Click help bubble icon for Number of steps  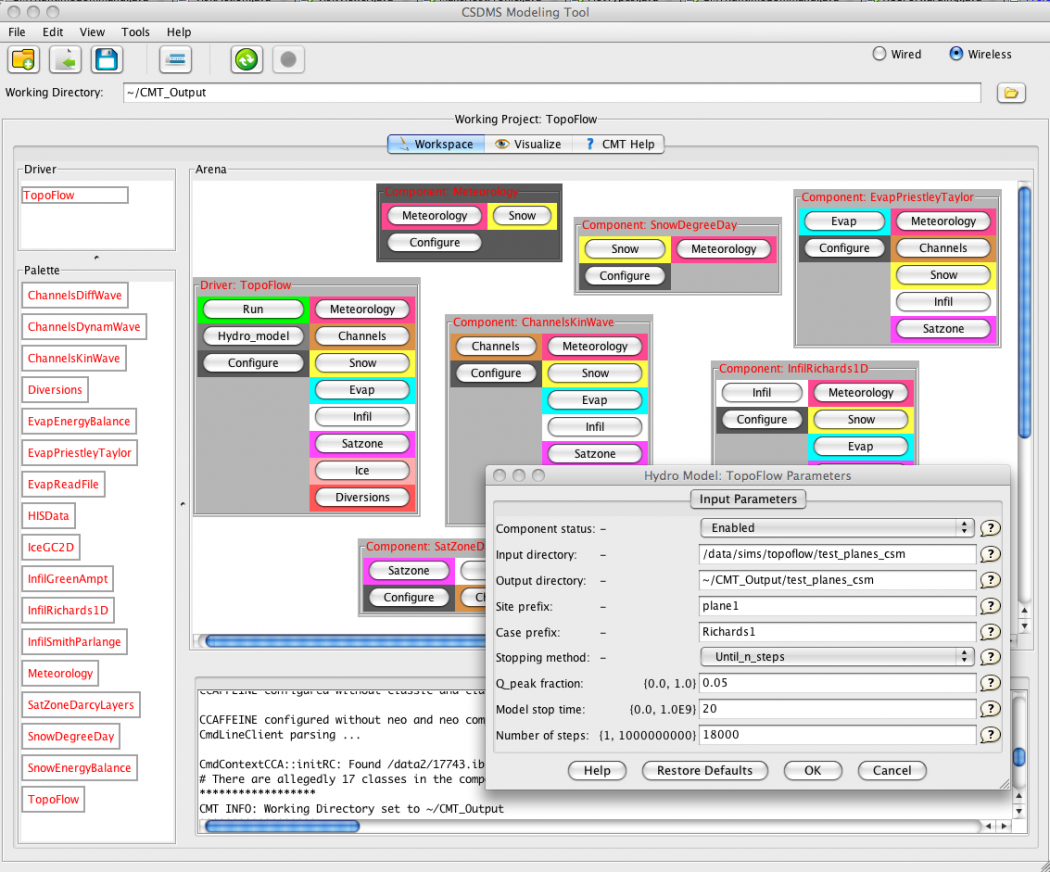point(990,736)
